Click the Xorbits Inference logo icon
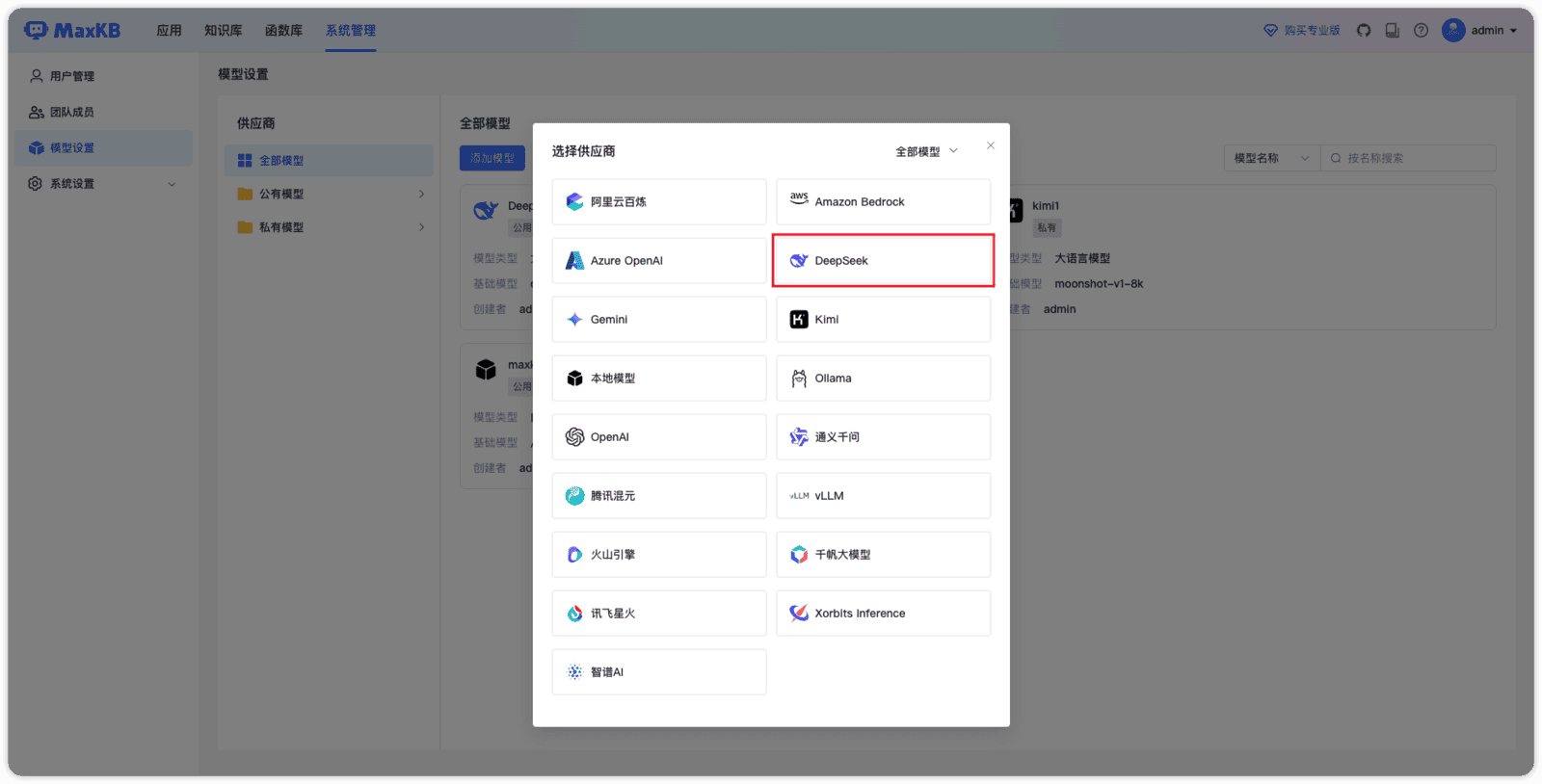This screenshot has height=784, width=1542. (799, 614)
